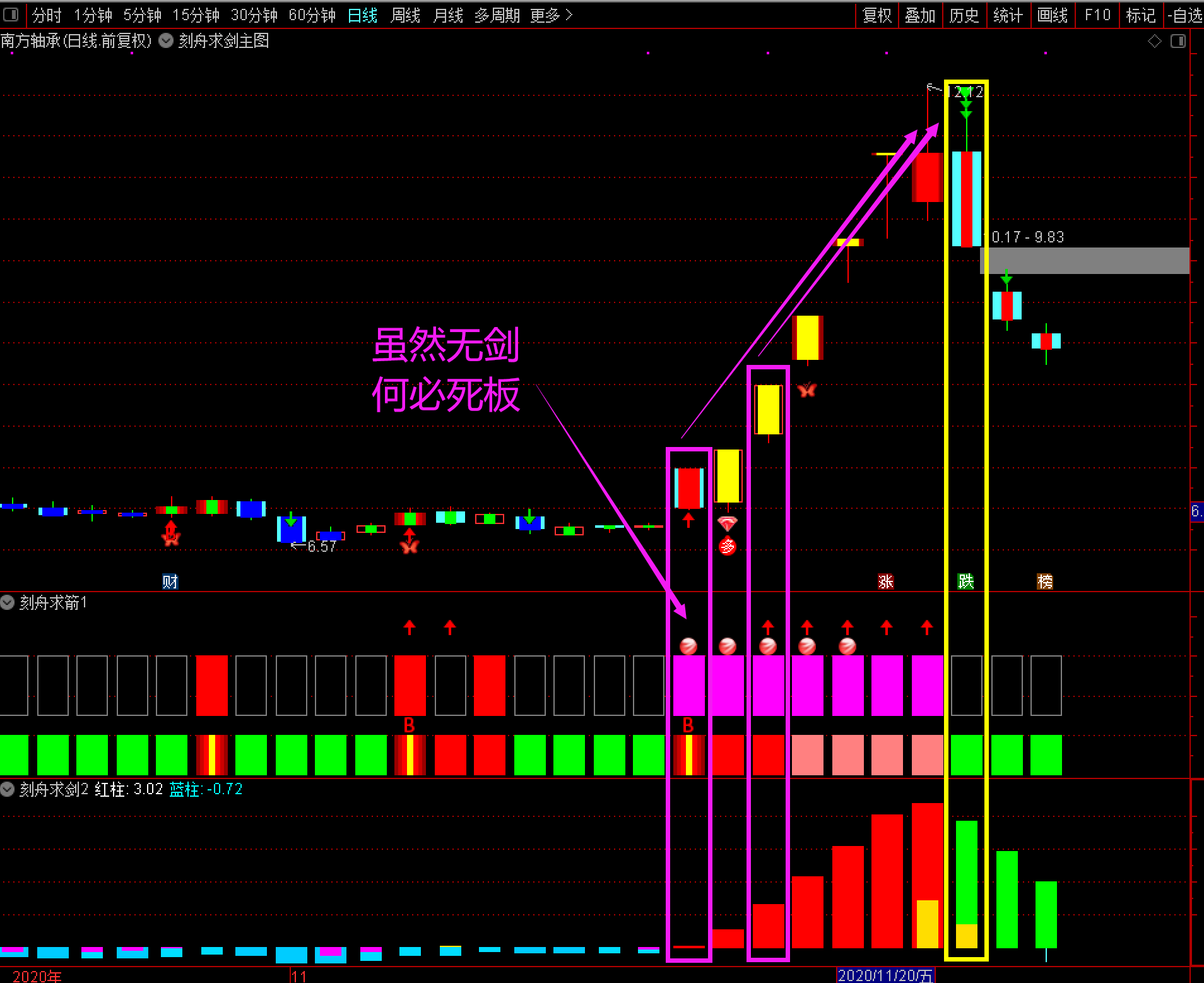Open the 历史 history button
1204x983 pixels.
pyautogui.click(x=964, y=15)
